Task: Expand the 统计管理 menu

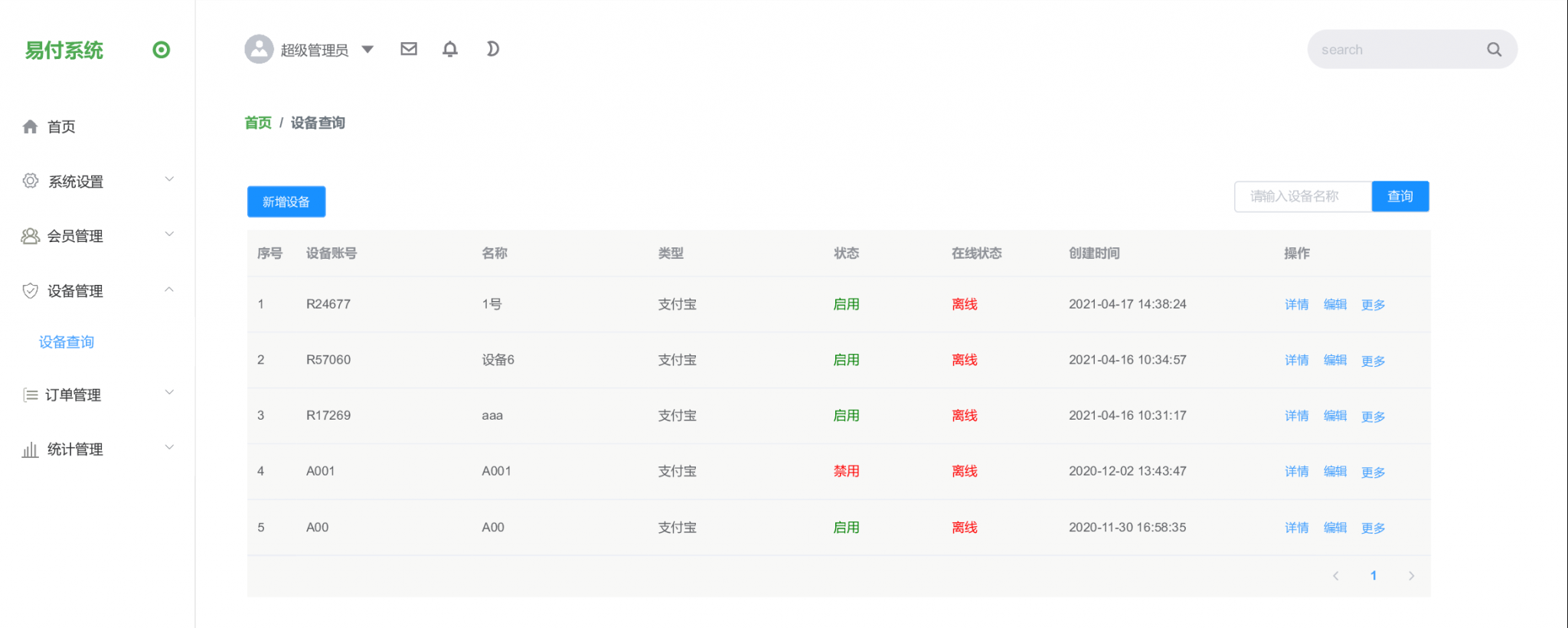Action: coord(75,450)
